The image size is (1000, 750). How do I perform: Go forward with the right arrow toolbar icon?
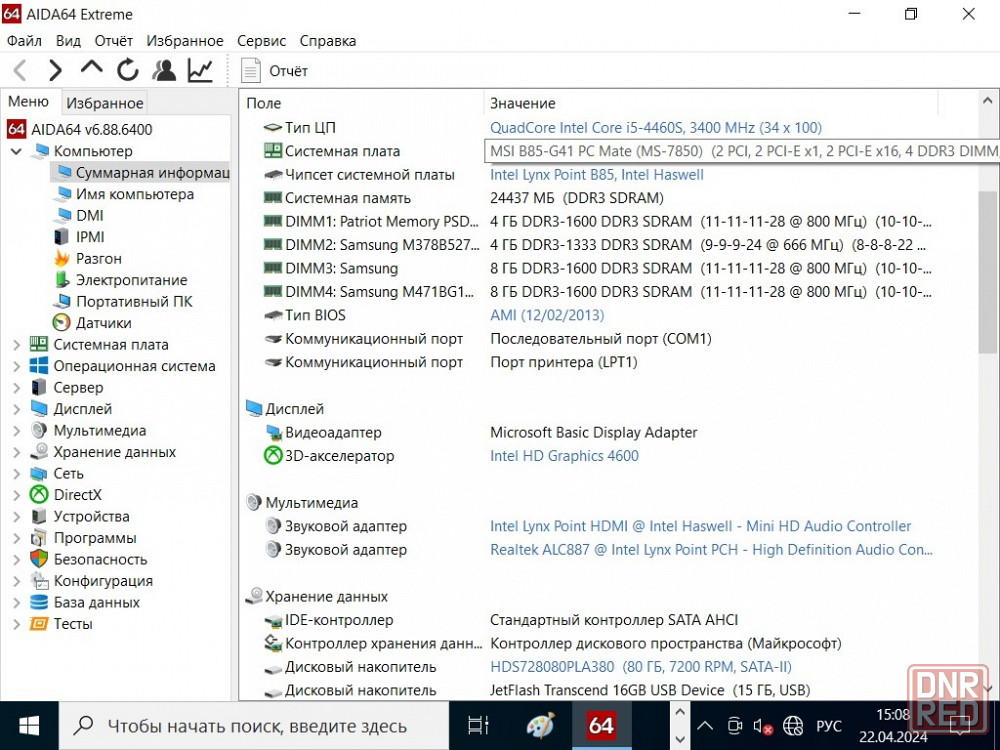[x=55, y=70]
